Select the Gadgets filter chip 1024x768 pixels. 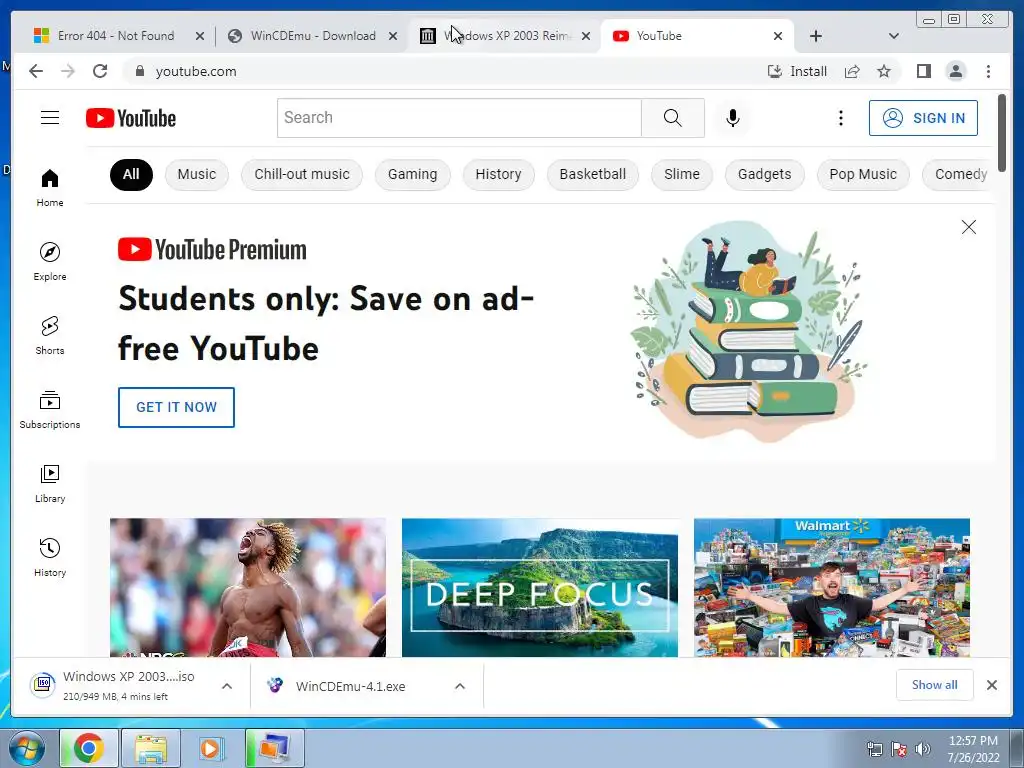coord(765,174)
